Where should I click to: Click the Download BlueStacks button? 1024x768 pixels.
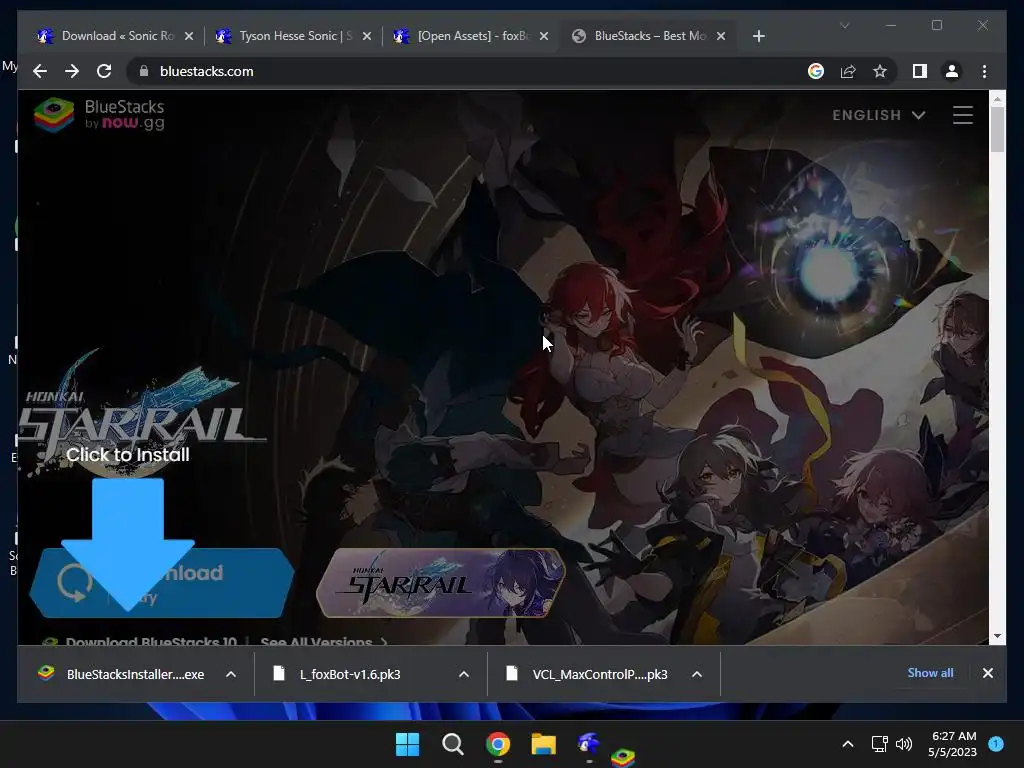(162, 583)
